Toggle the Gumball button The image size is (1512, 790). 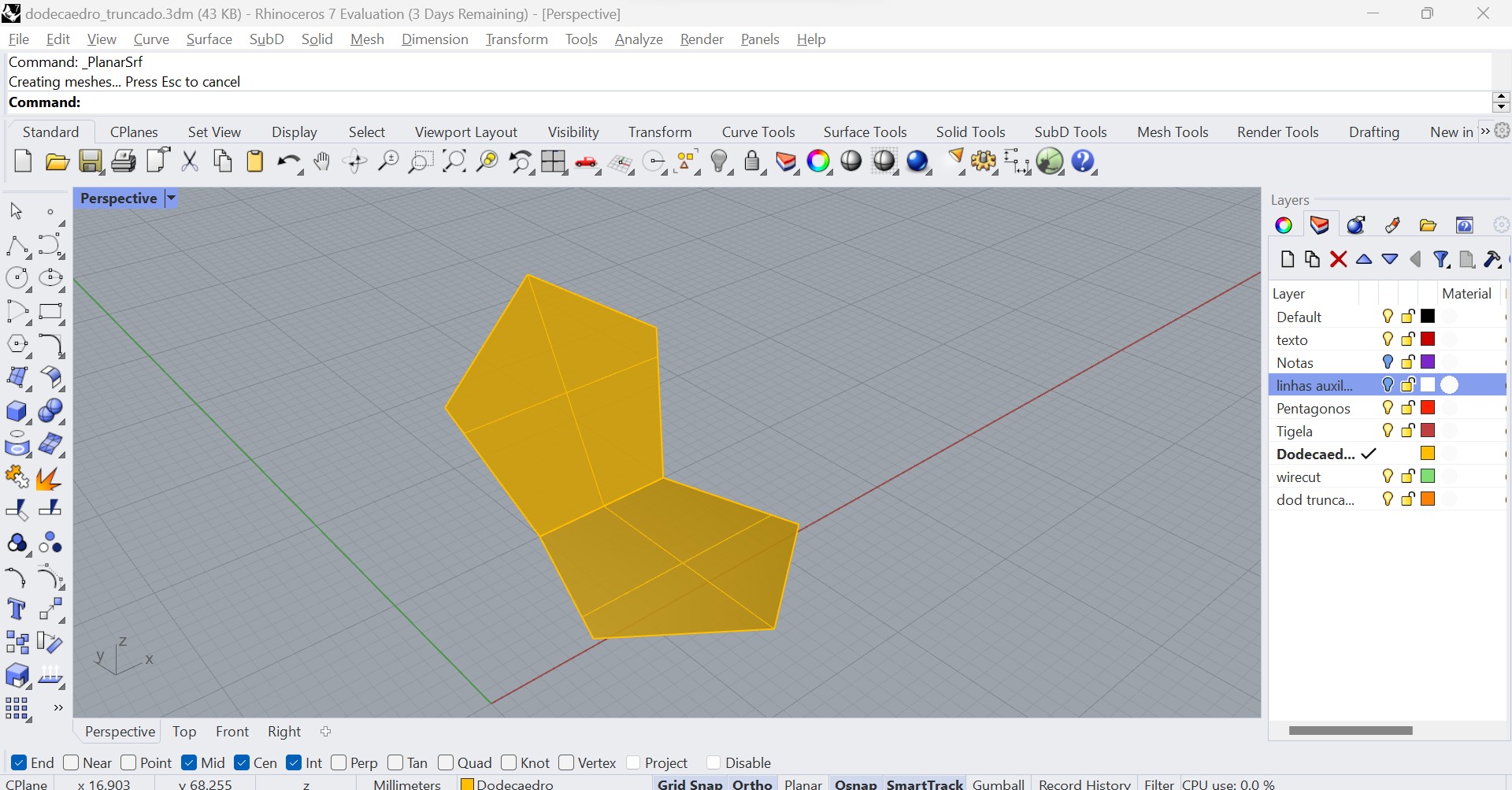999,784
